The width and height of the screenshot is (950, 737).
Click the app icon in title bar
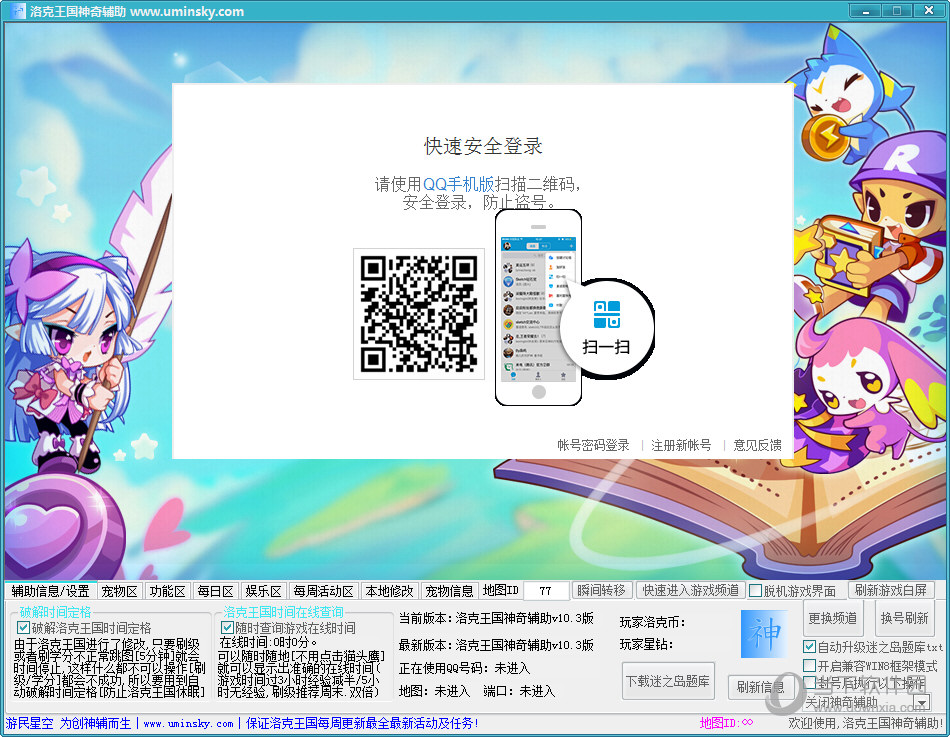pos(17,11)
